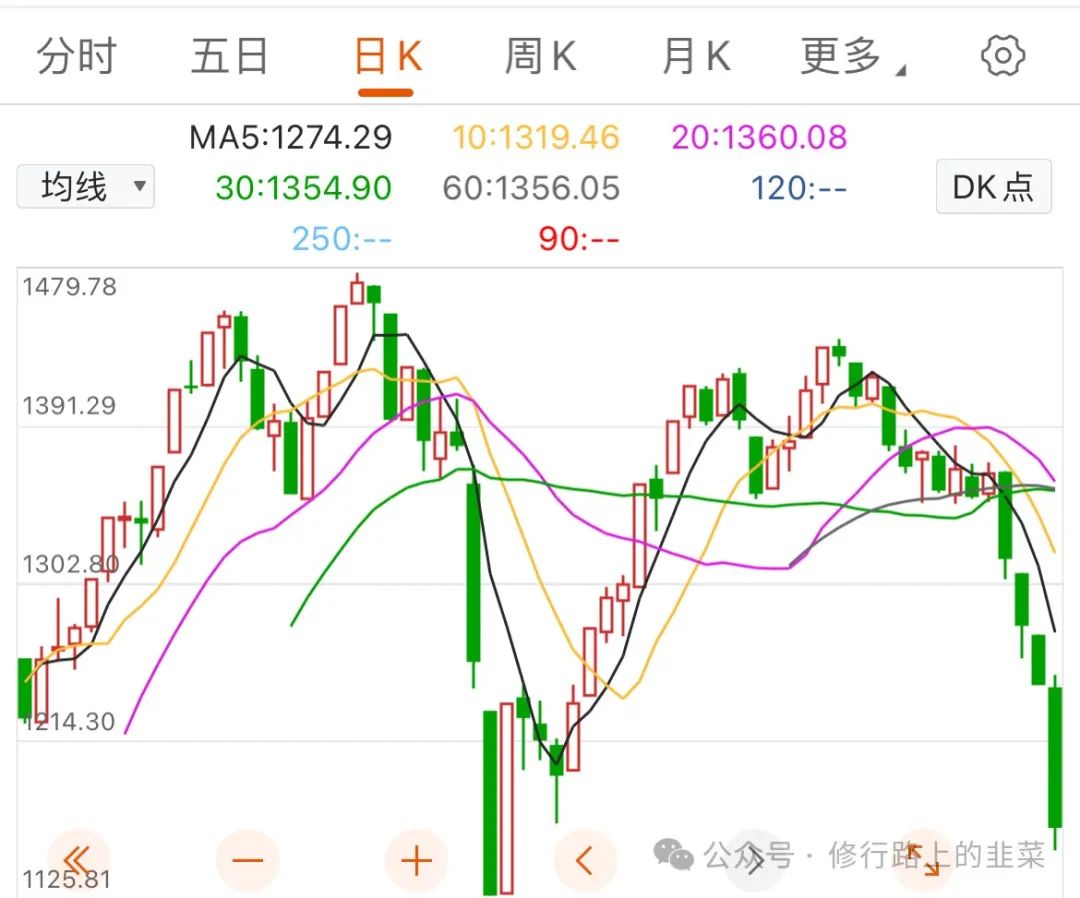Expand the 更多 period menu
1080x898 pixels.
(852, 57)
